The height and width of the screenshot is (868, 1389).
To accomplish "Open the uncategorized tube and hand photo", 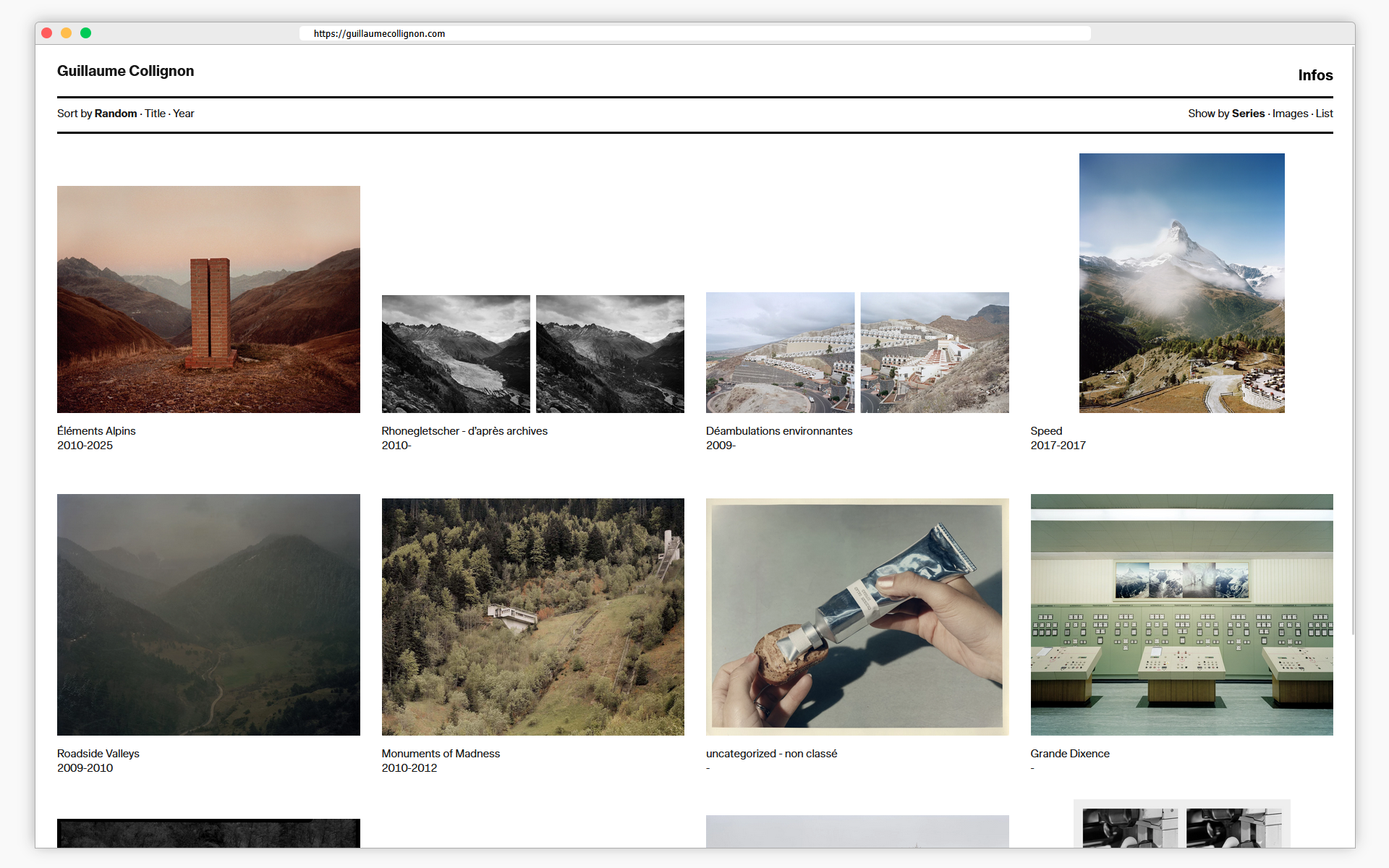I will pyautogui.click(x=857, y=616).
